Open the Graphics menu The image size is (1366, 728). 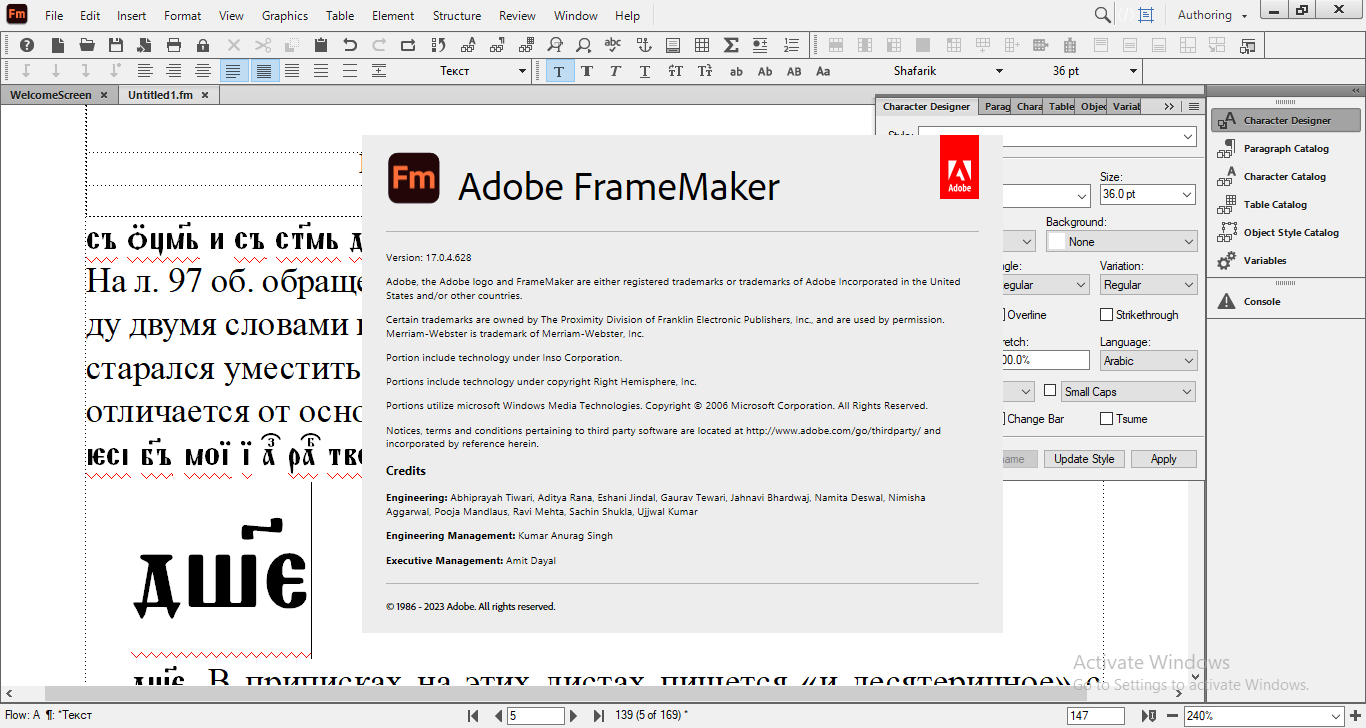[284, 15]
